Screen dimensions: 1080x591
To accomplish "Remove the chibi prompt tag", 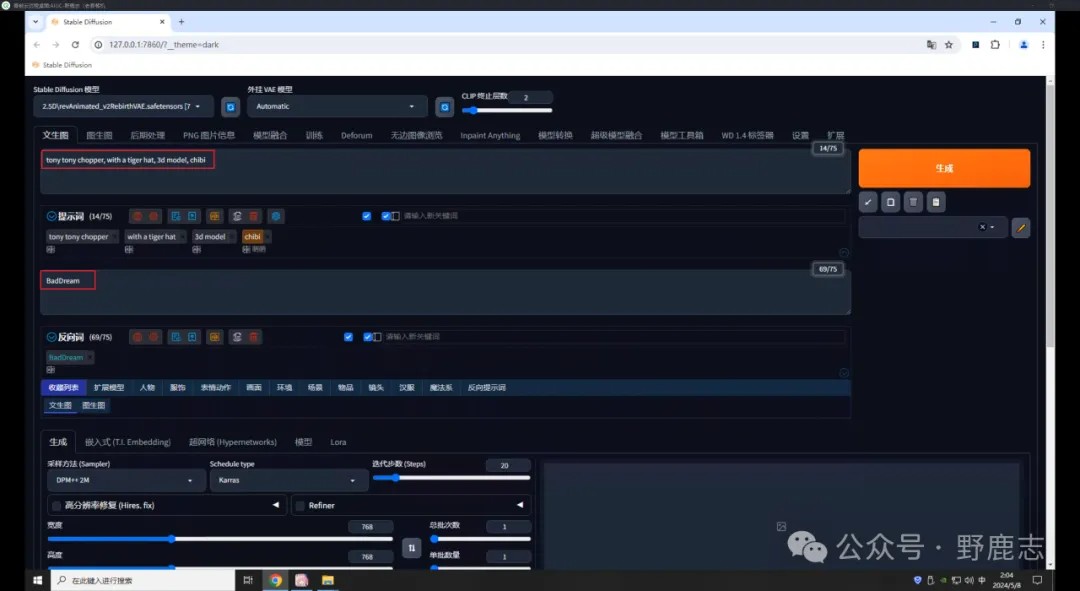I will [267, 236].
